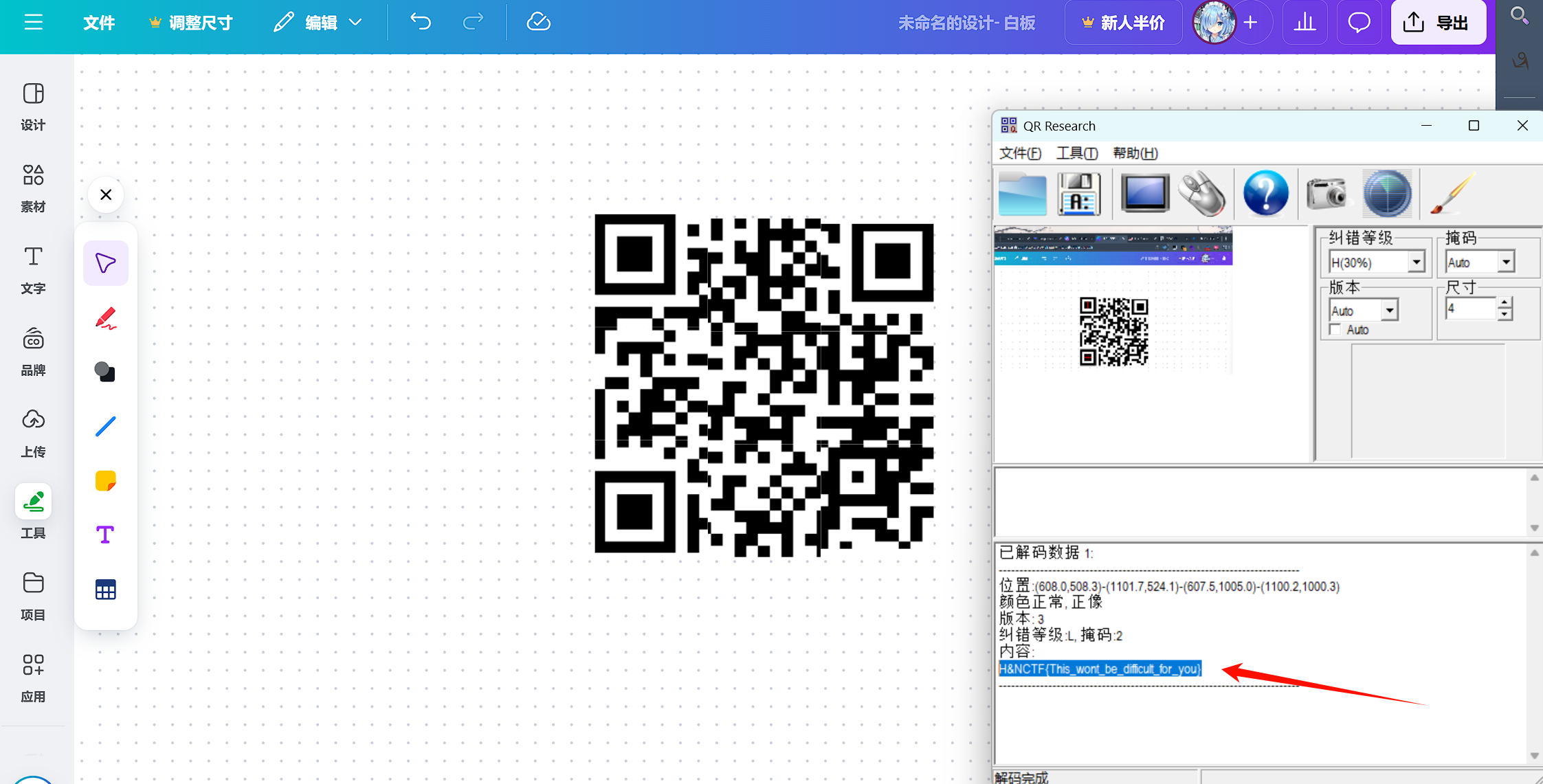Open the 文件 menu in Canva
Viewport: 1543px width, 784px height.
point(99,23)
